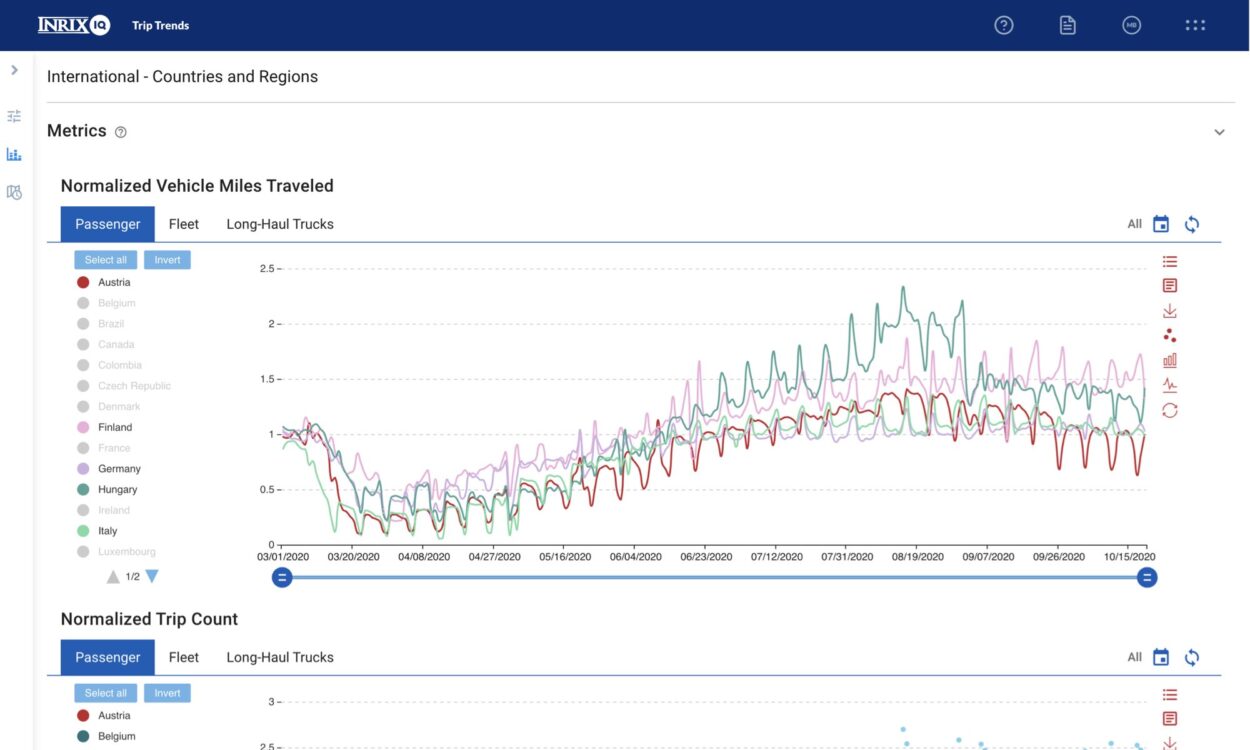Viewport: 1250px width, 750px height.
Task: Expand the left sidebar with the arrow
Action: pos(15,70)
